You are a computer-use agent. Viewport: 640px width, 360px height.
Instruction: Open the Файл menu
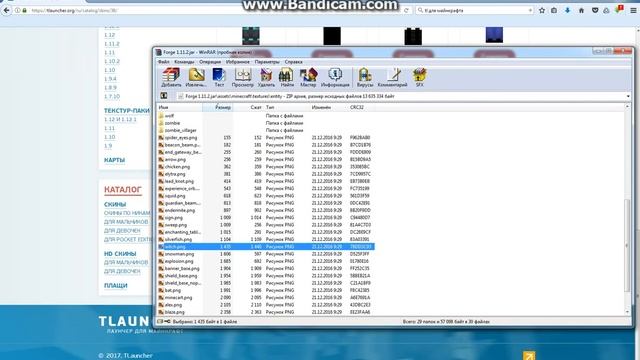[x=164, y=62]
